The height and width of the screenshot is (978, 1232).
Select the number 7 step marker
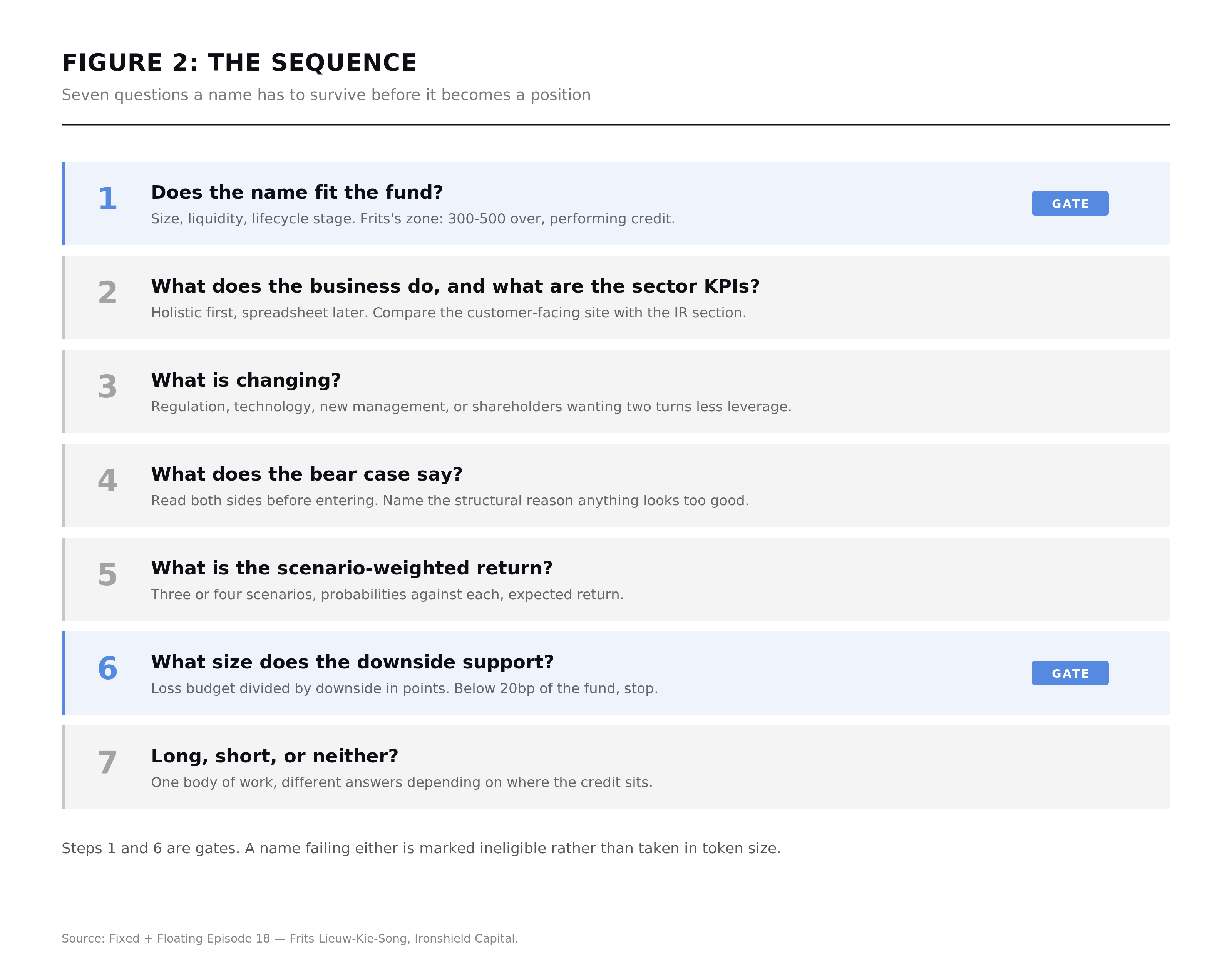click(107, 762)
